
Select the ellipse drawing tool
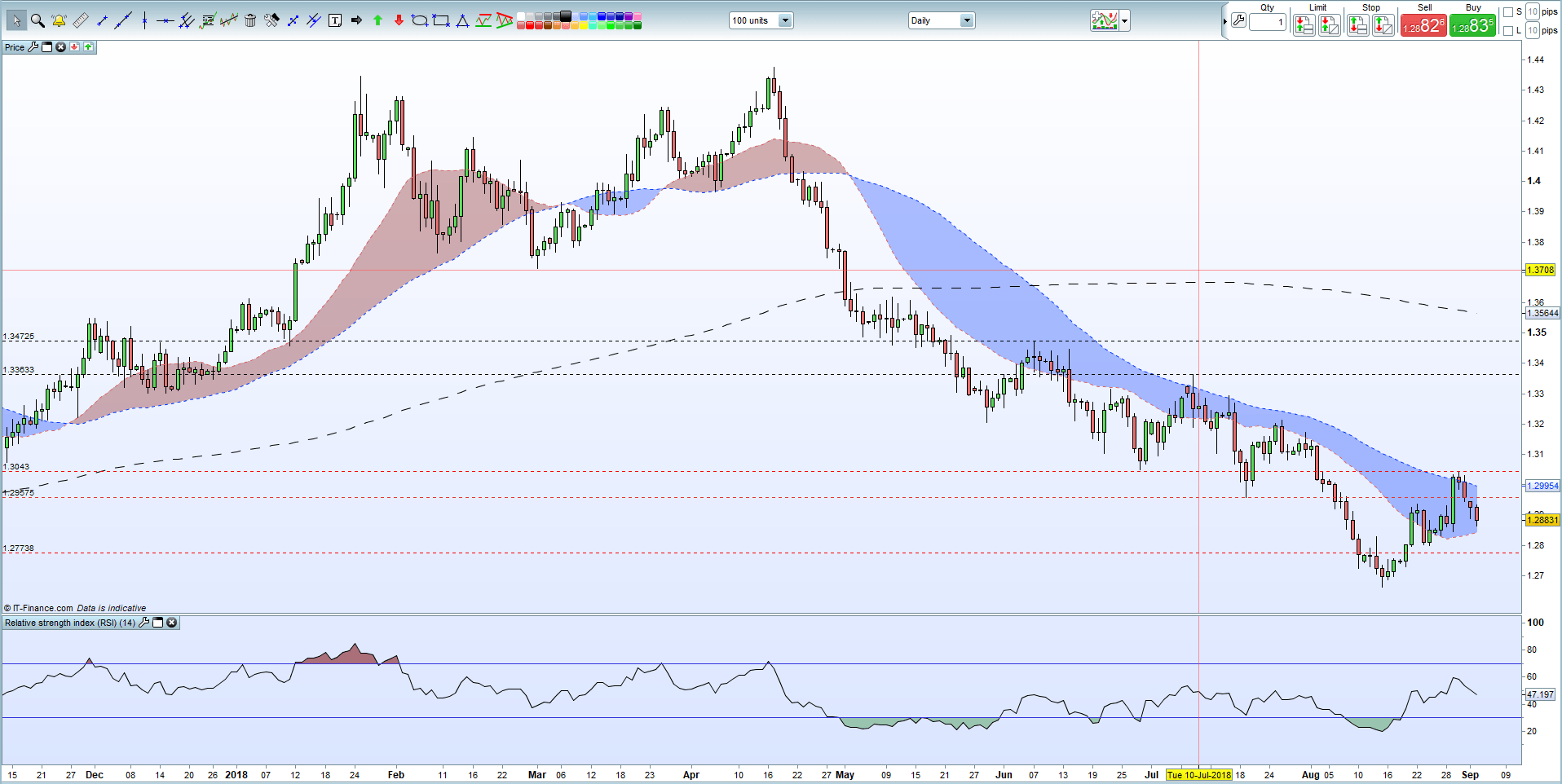pos(420,20)
